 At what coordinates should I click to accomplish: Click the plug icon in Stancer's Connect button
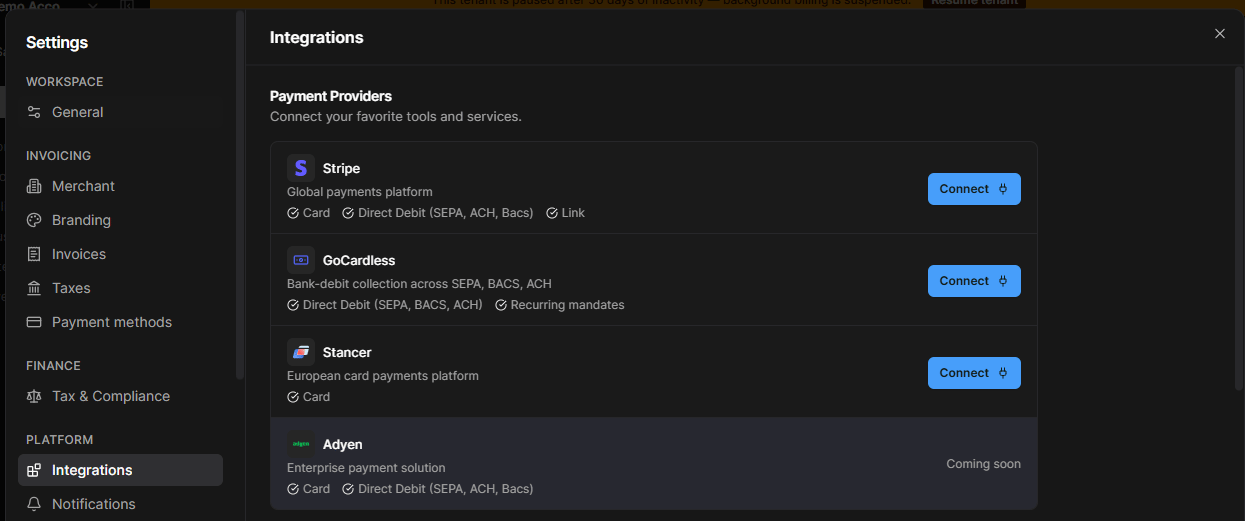(x=1003, y=373)
